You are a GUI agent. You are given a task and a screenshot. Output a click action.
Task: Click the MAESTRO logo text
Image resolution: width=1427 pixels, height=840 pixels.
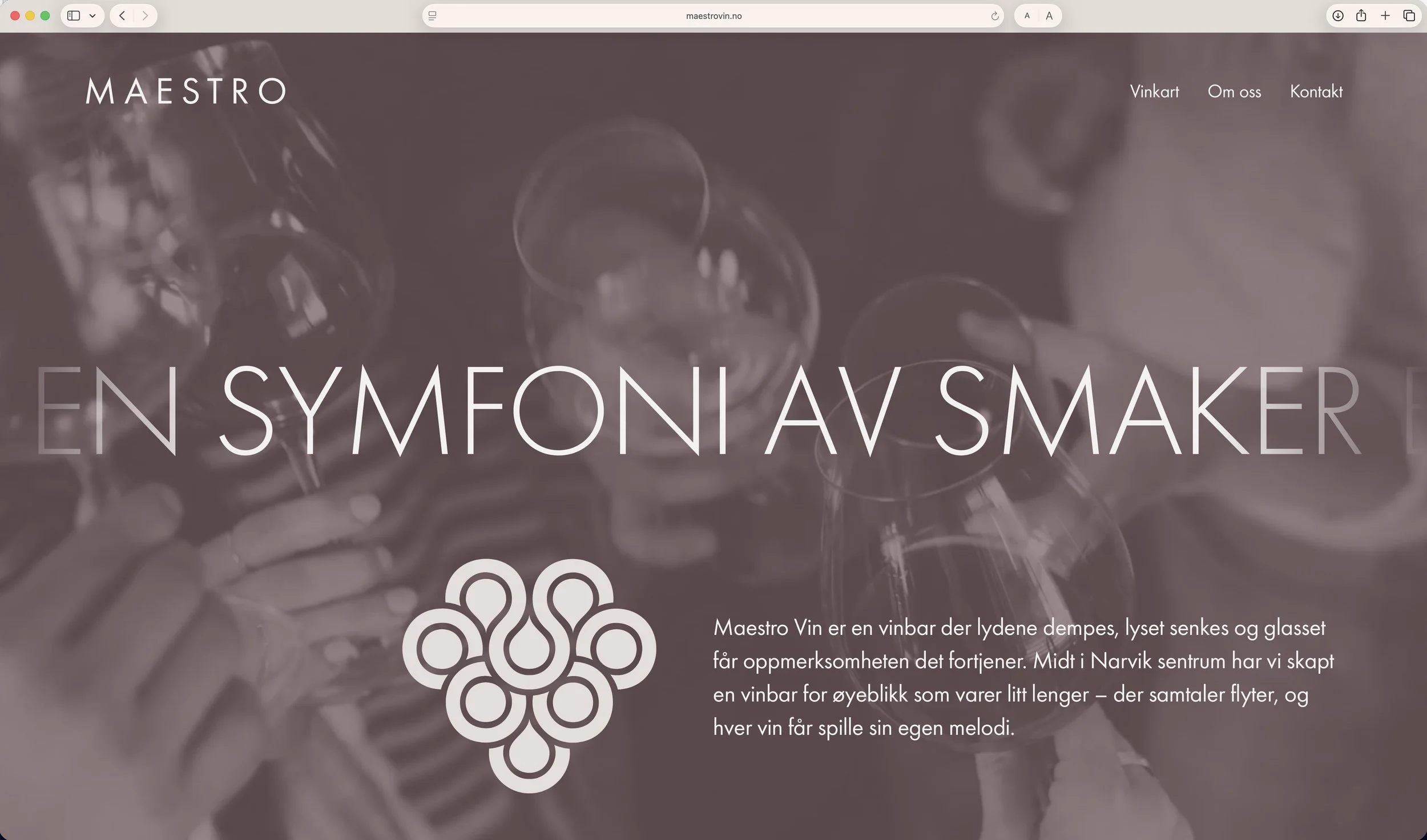pyautogui.click(x=186, y=91)
